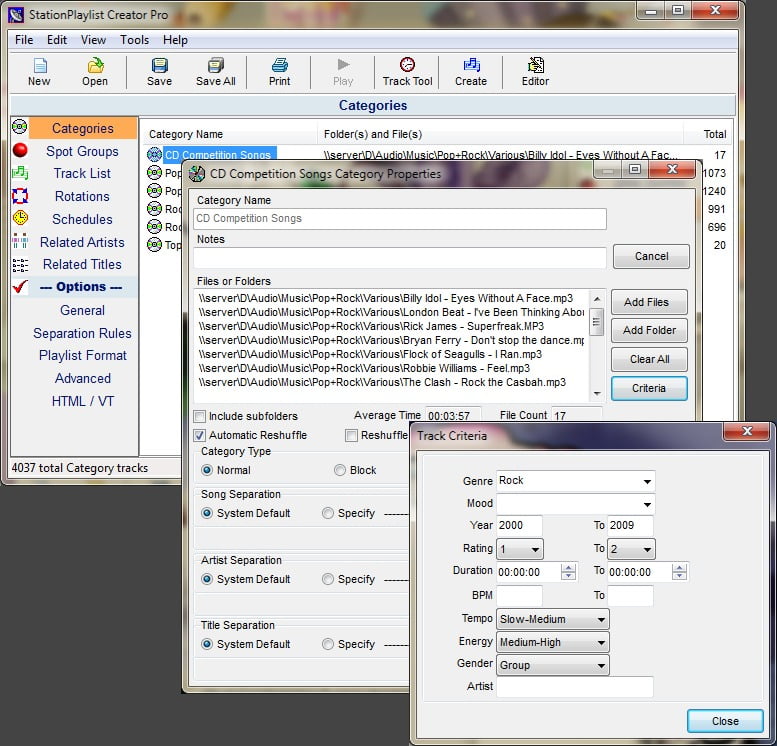Click the Criteria button
Image resolution: width=777 pixels, height=746 pixels.
pos(649,388)
